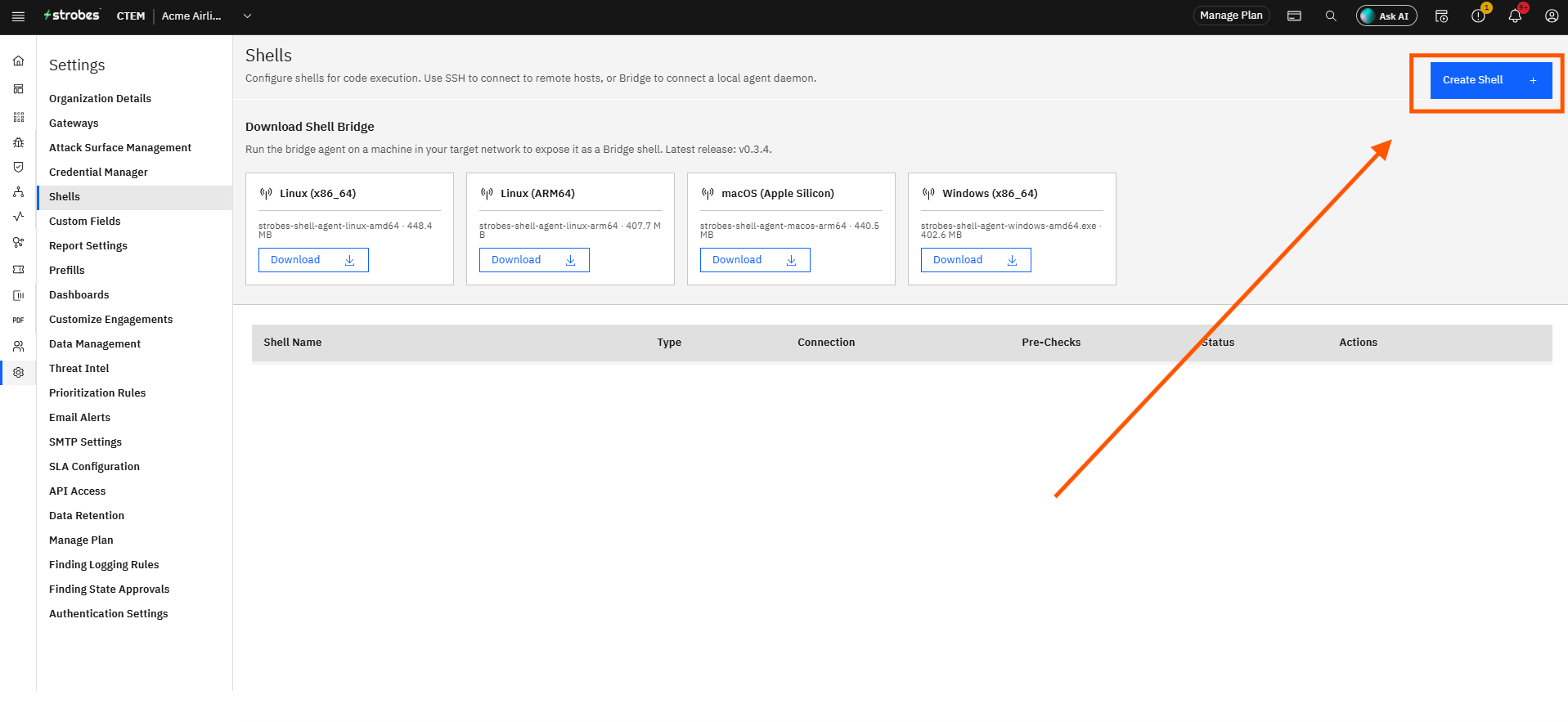Image resolution: width=1568 pixels, height=722 pixels.
Task: Open Organization Details settings
Action: [100, 99]
